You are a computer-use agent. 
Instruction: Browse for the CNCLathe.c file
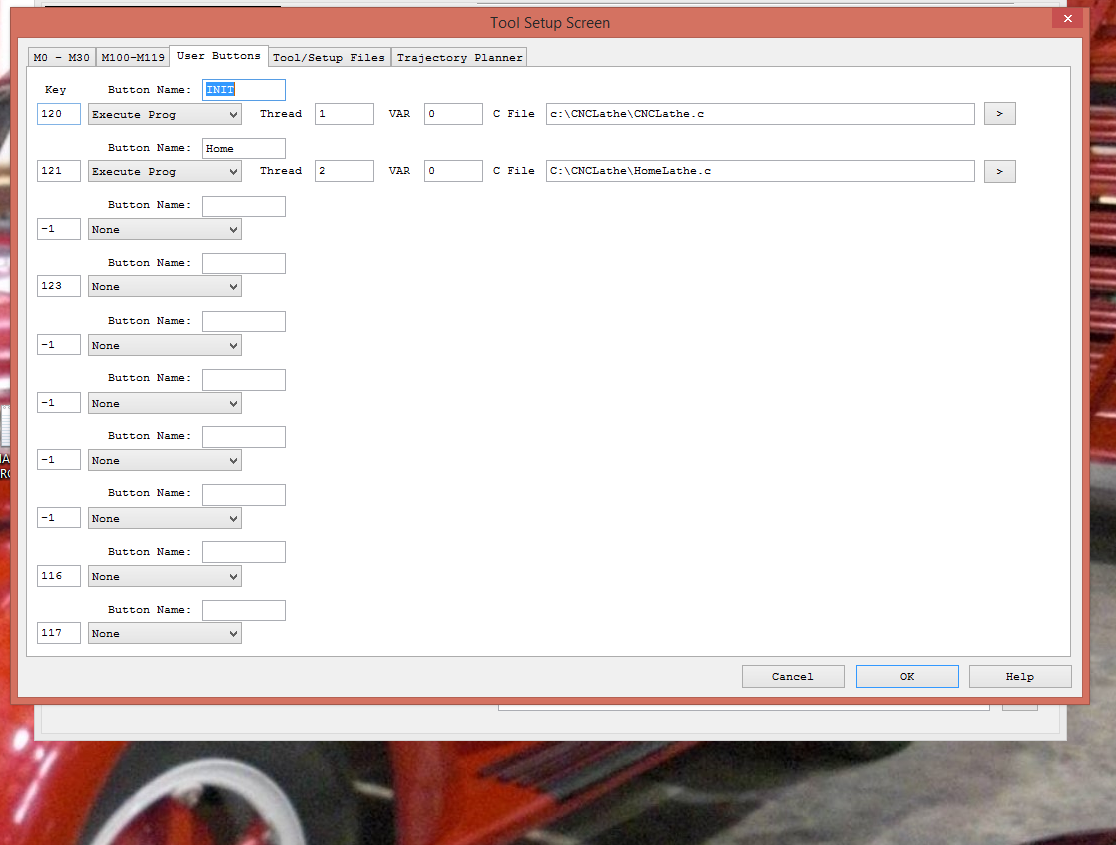[x=999, y=114]
